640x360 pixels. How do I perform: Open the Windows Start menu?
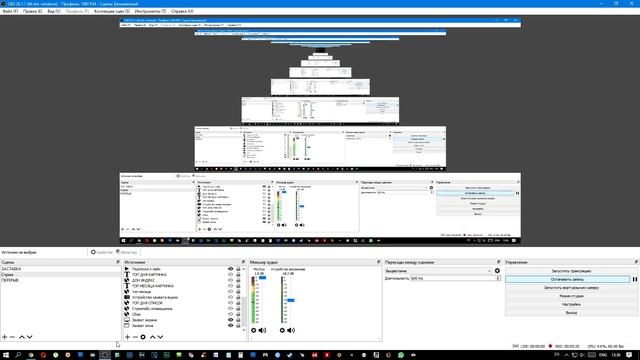click(x=6, y=355)
